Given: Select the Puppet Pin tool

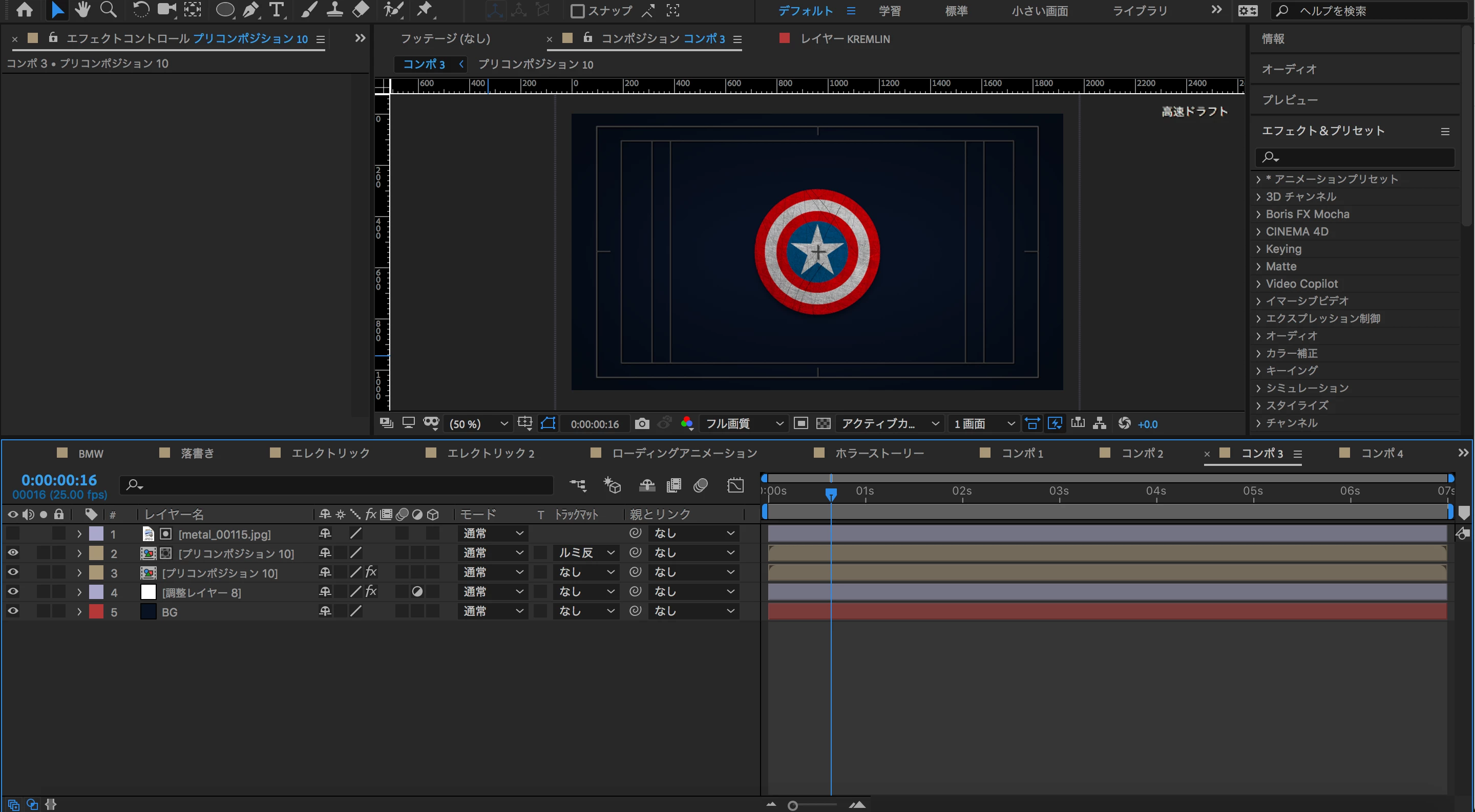Looking at the screenshot, I should tap(424, 10).
